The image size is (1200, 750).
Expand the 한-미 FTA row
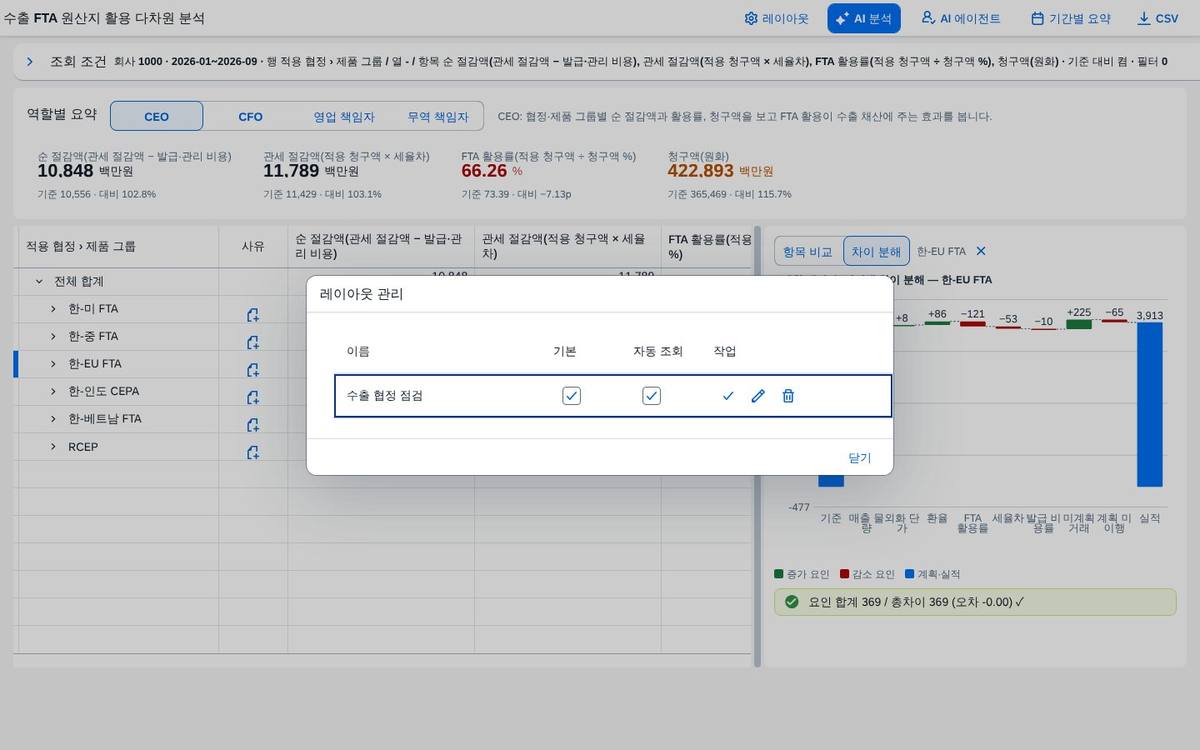click(x=53, y=309)
